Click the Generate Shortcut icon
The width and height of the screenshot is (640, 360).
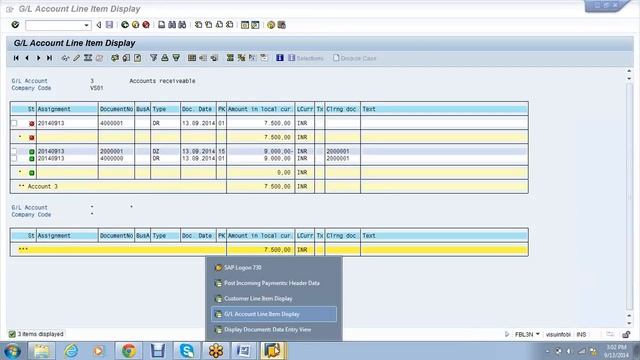pyautogui.click(x=255, y=25)
